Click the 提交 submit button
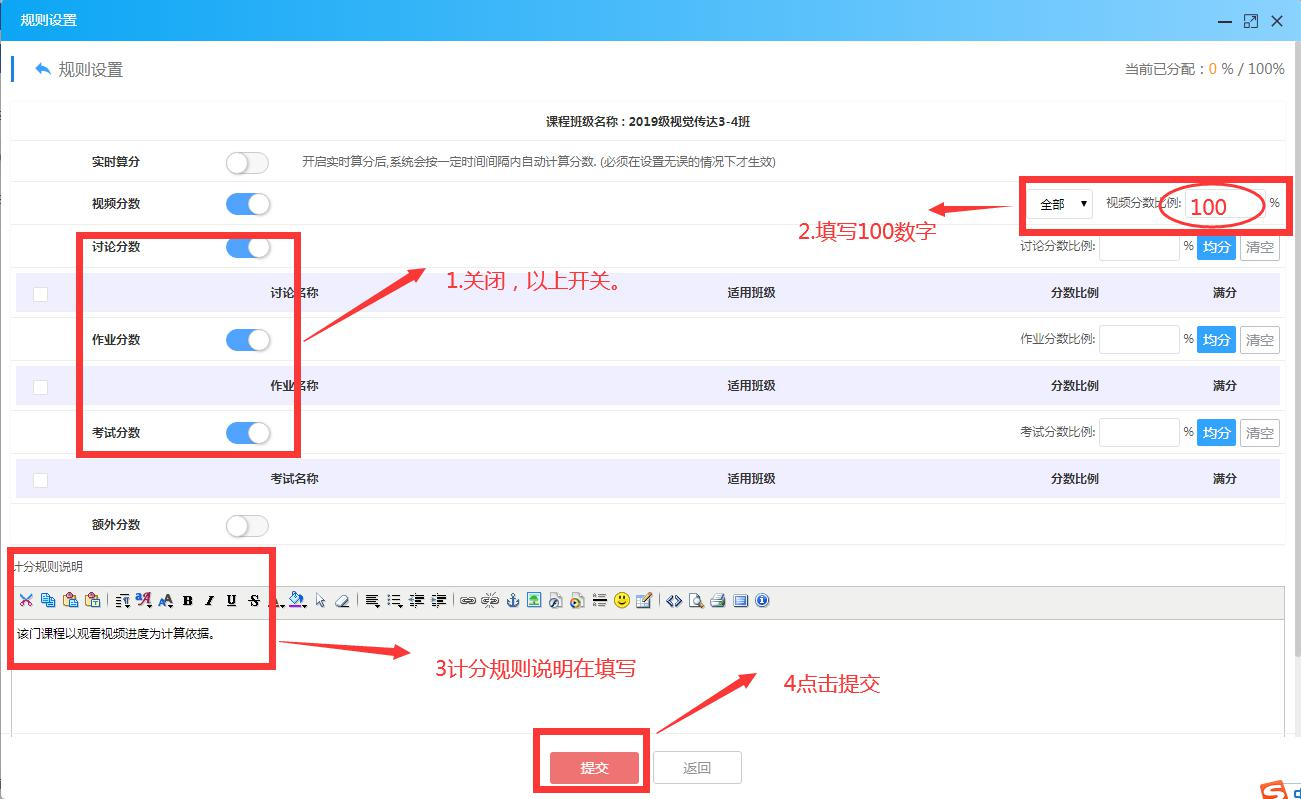Viewport: 1301px width, 799px height. (594, 768)
